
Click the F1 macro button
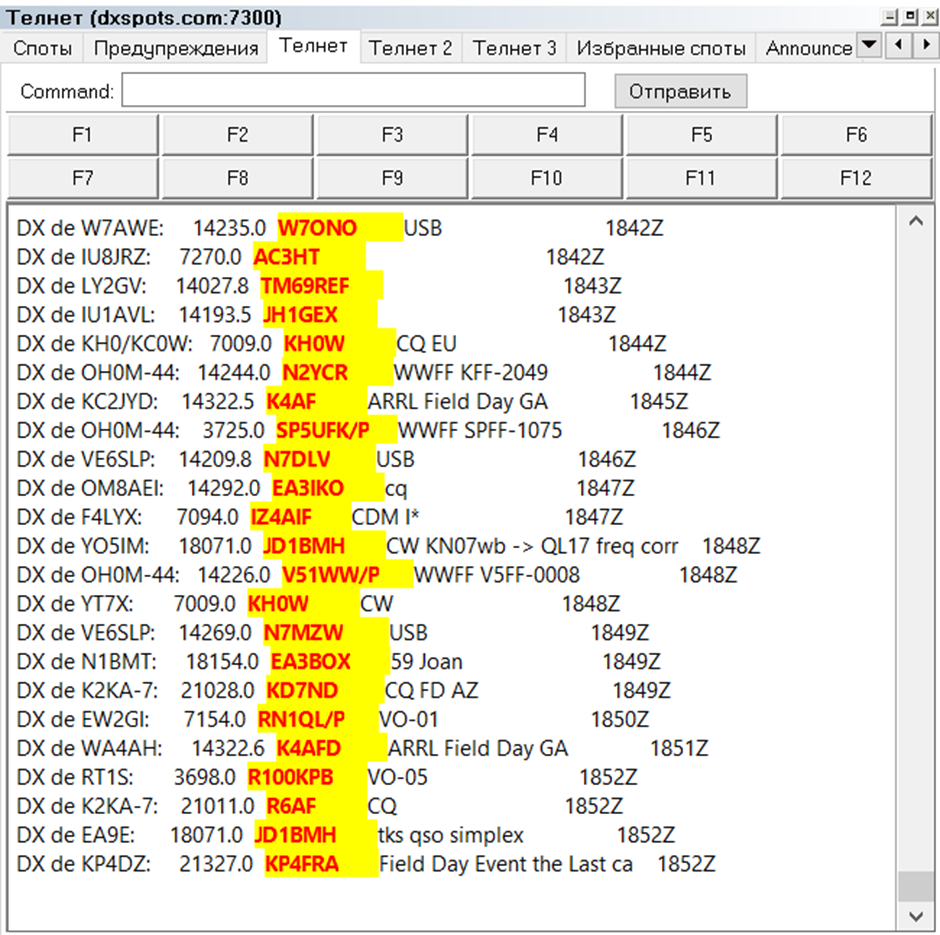tap(83, 135)
